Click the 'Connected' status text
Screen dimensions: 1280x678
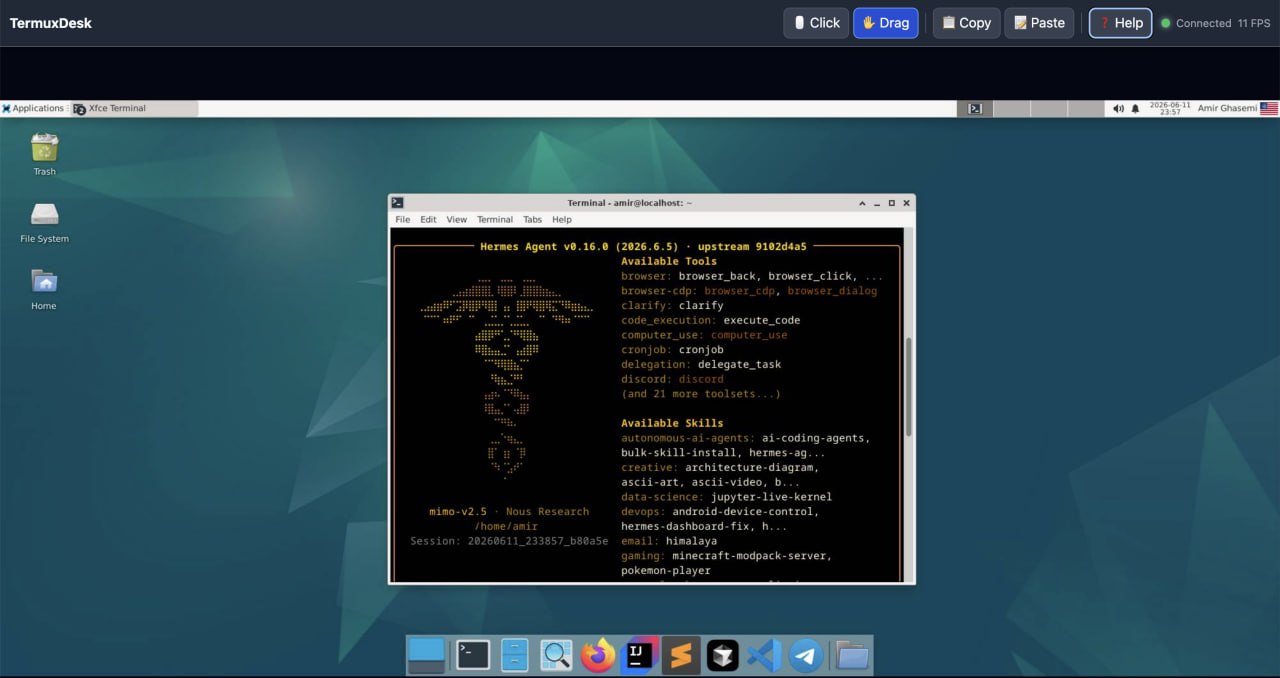[x=1203, y=23]
